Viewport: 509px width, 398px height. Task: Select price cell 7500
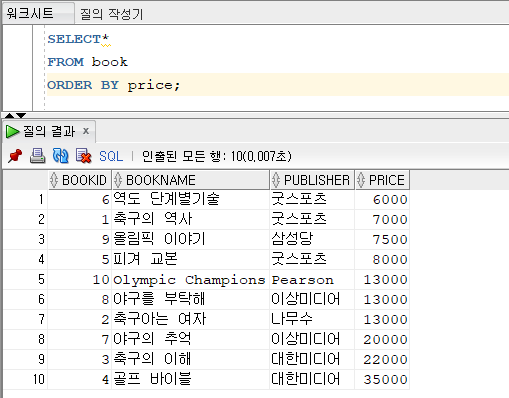pyautogui.click(x=382, y=239)
